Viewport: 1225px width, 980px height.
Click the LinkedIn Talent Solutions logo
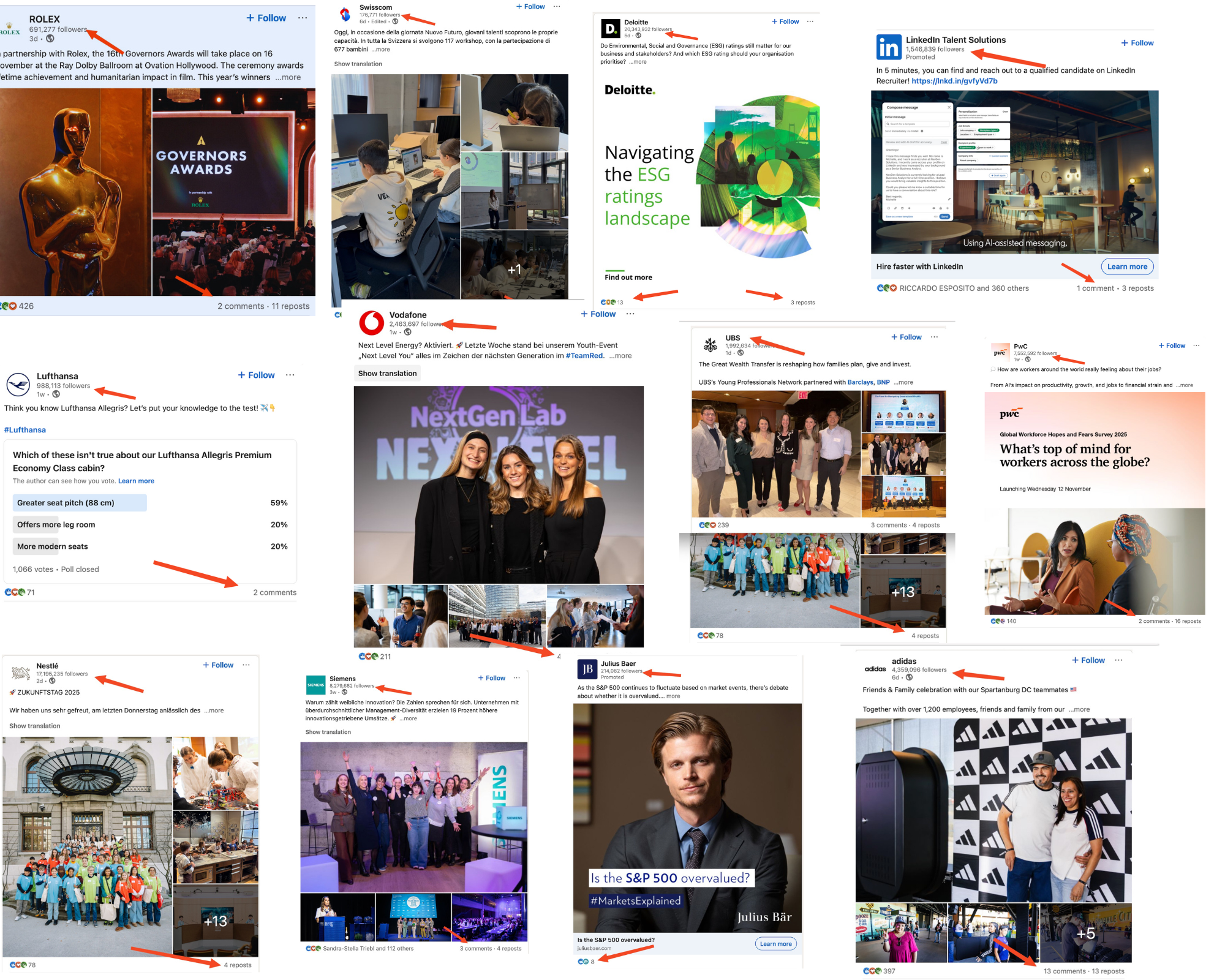[x=889, y=47]
